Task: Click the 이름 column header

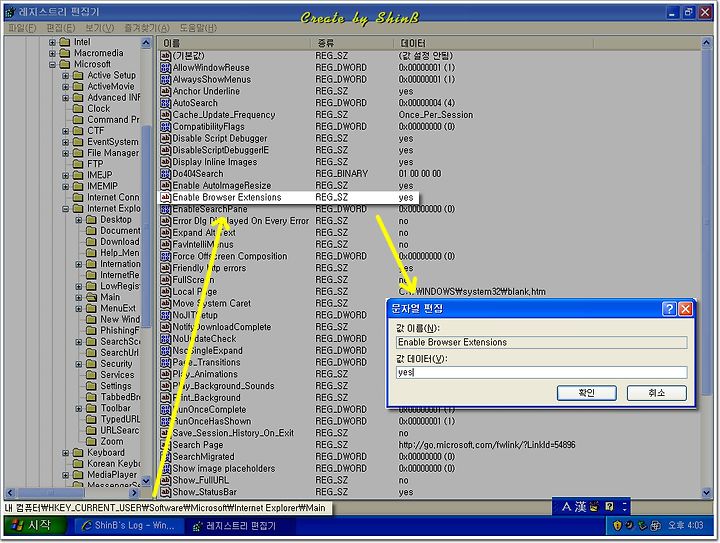Action: click(235, 43)
